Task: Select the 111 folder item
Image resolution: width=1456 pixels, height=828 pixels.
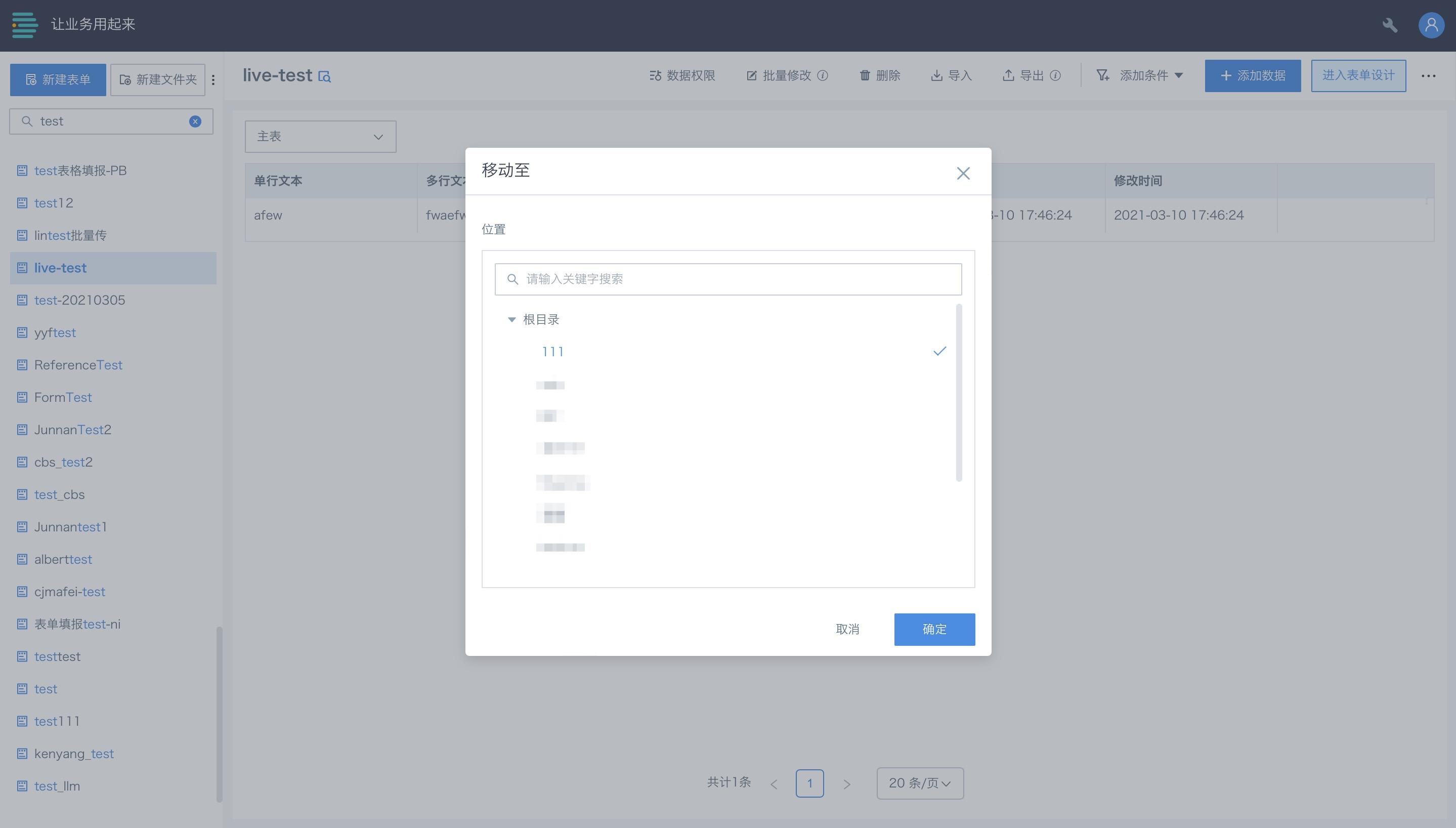Action: [x=552, y=351]
